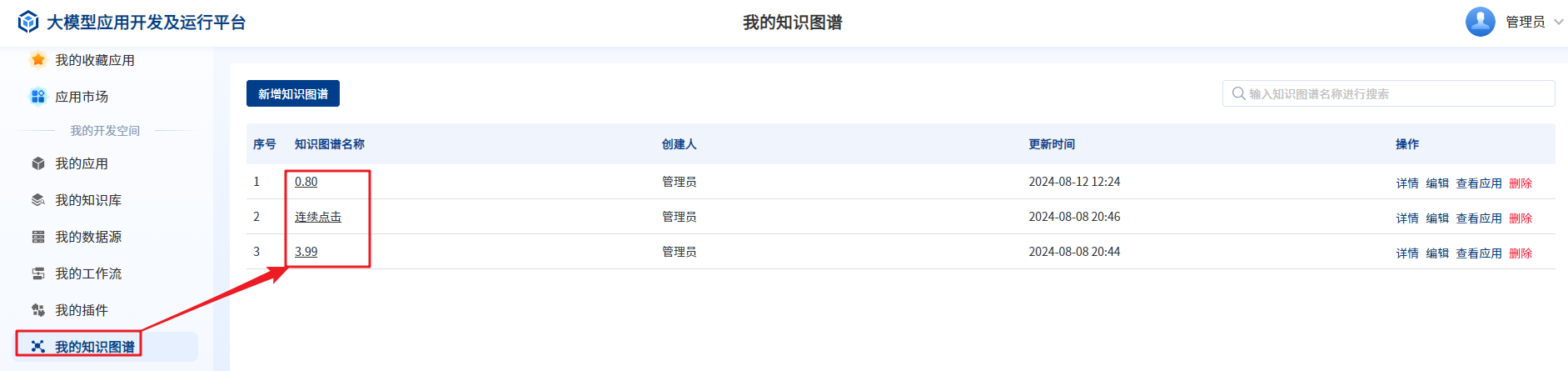Click the App Market grid icon

[x=37, y=97]
